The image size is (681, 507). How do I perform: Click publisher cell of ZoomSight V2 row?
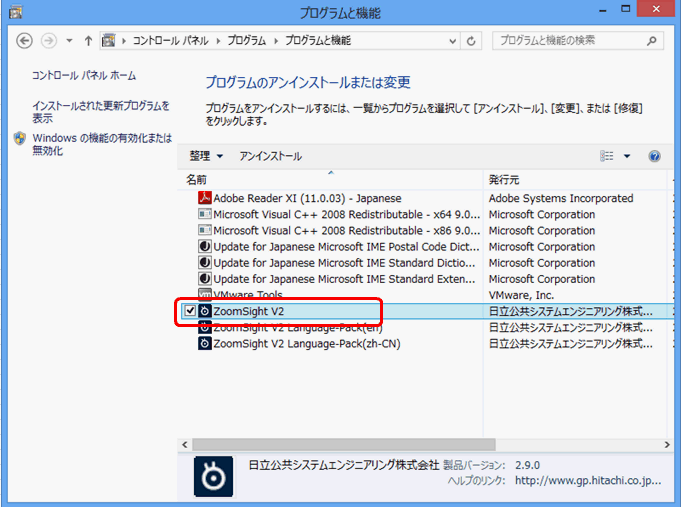coord(570,311)
